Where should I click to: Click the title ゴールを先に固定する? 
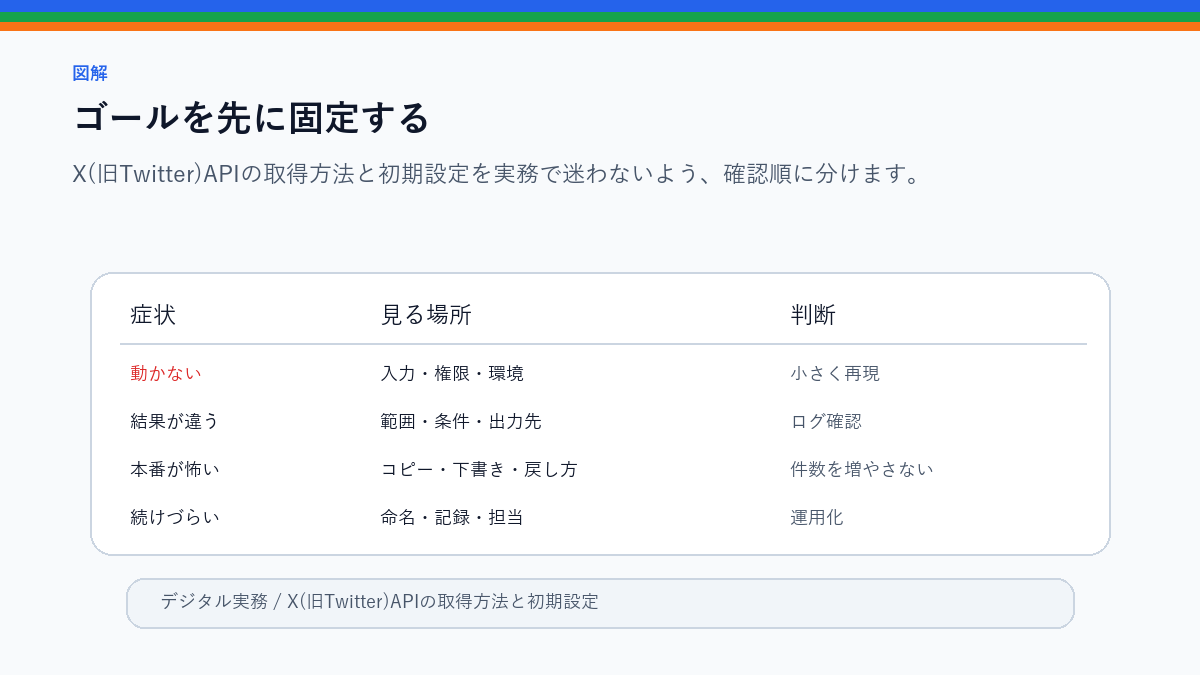[251, 118]
